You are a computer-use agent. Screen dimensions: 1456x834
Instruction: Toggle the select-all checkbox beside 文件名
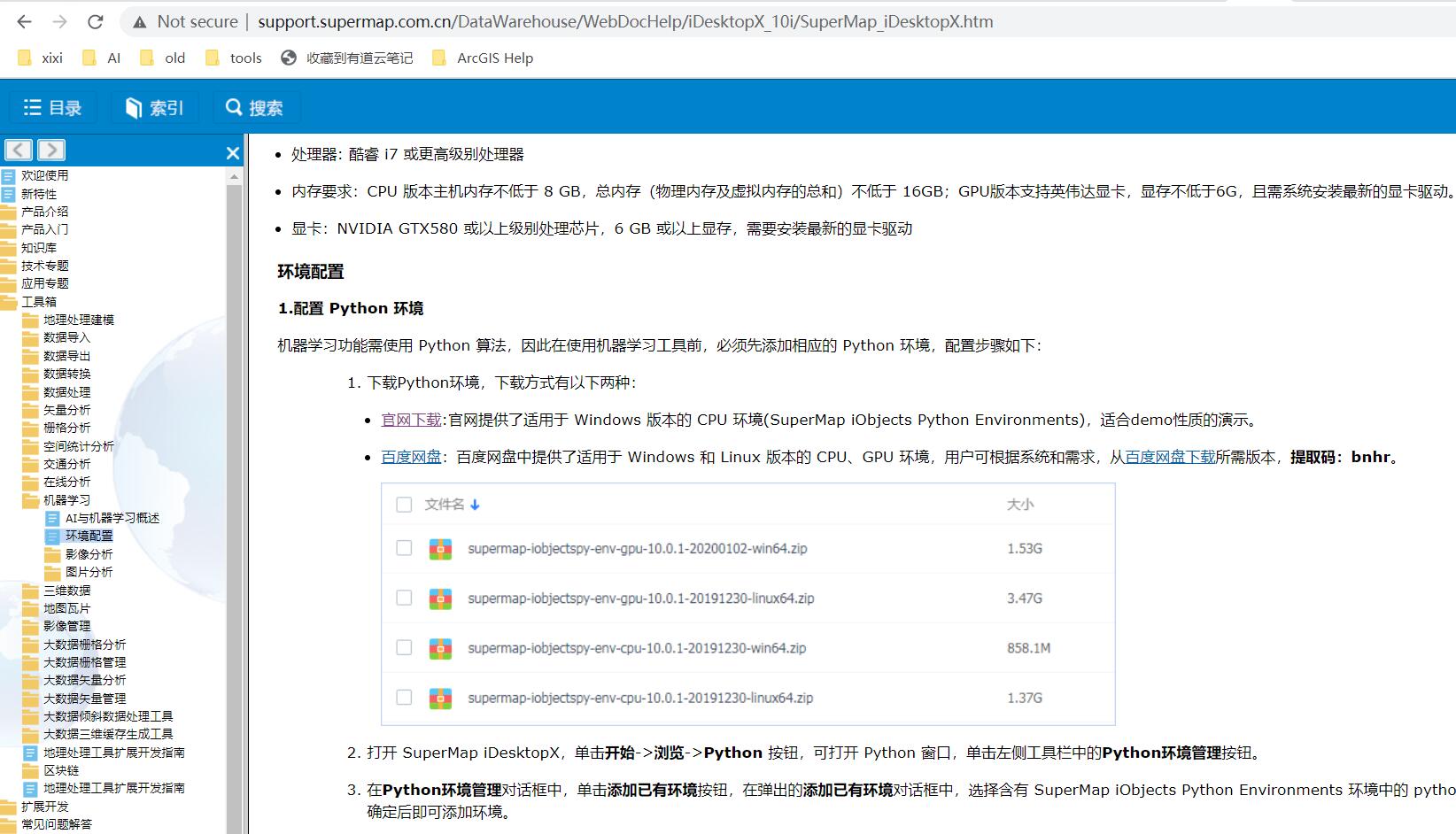click(x=404, y=505)
